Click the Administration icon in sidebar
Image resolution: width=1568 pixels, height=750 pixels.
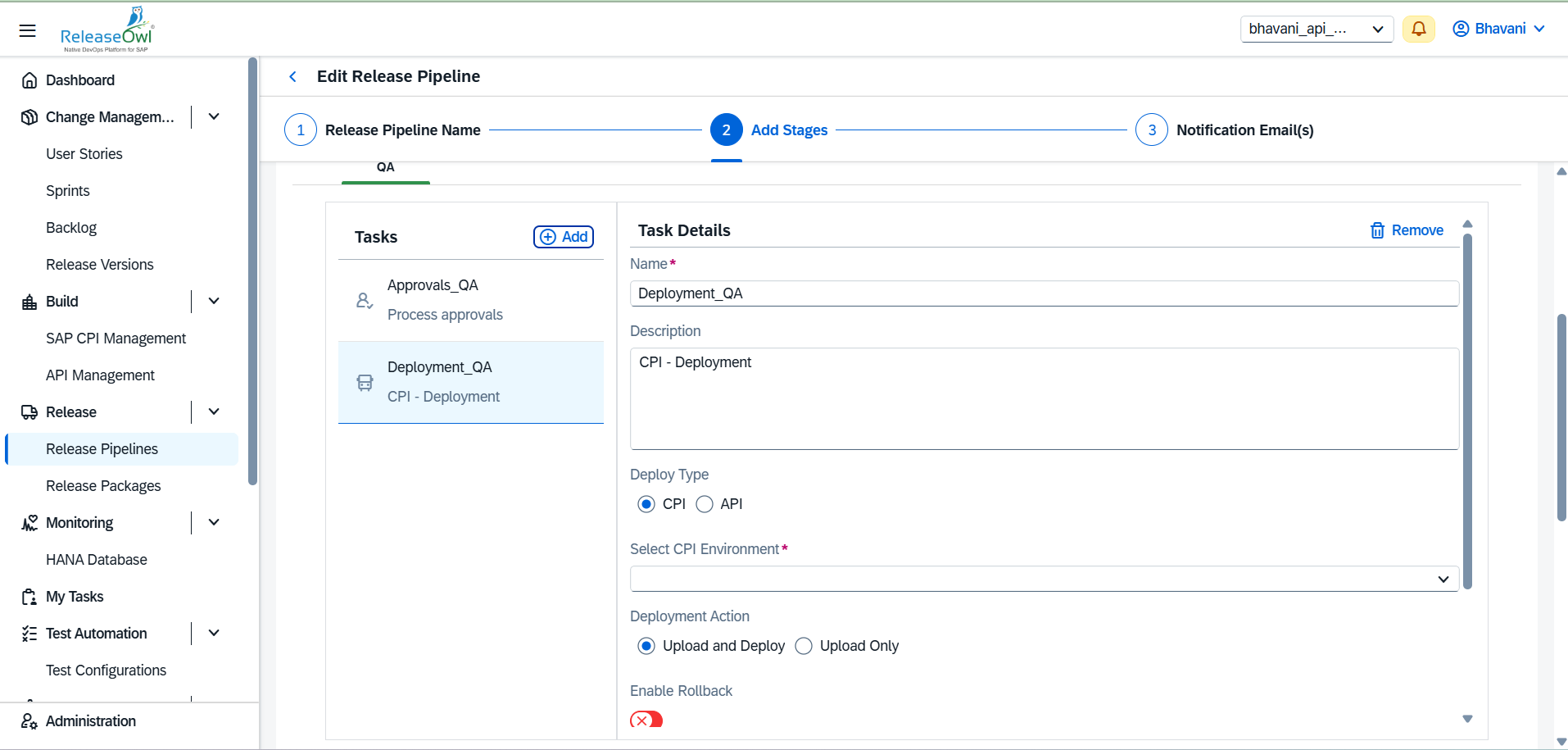29,721
